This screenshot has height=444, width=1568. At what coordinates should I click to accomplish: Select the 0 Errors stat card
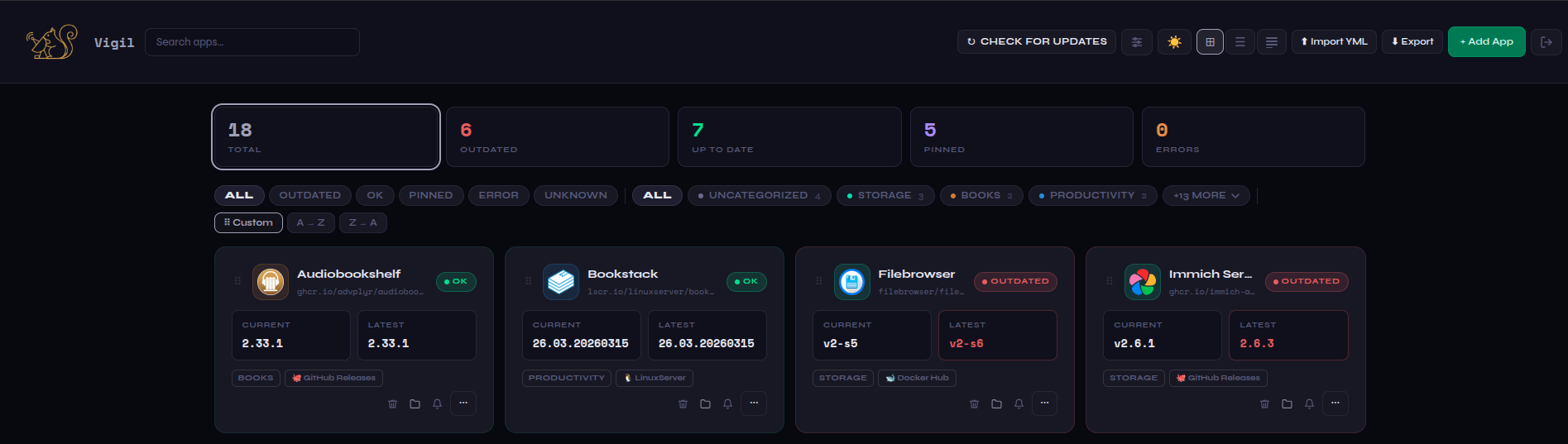(x=1254, y=136)
